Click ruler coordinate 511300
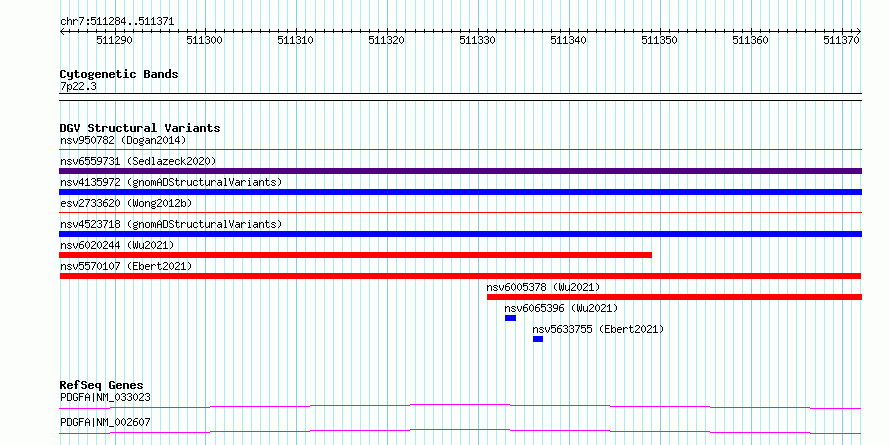Screen dimensions: 890x445 [x=205, y=40]
